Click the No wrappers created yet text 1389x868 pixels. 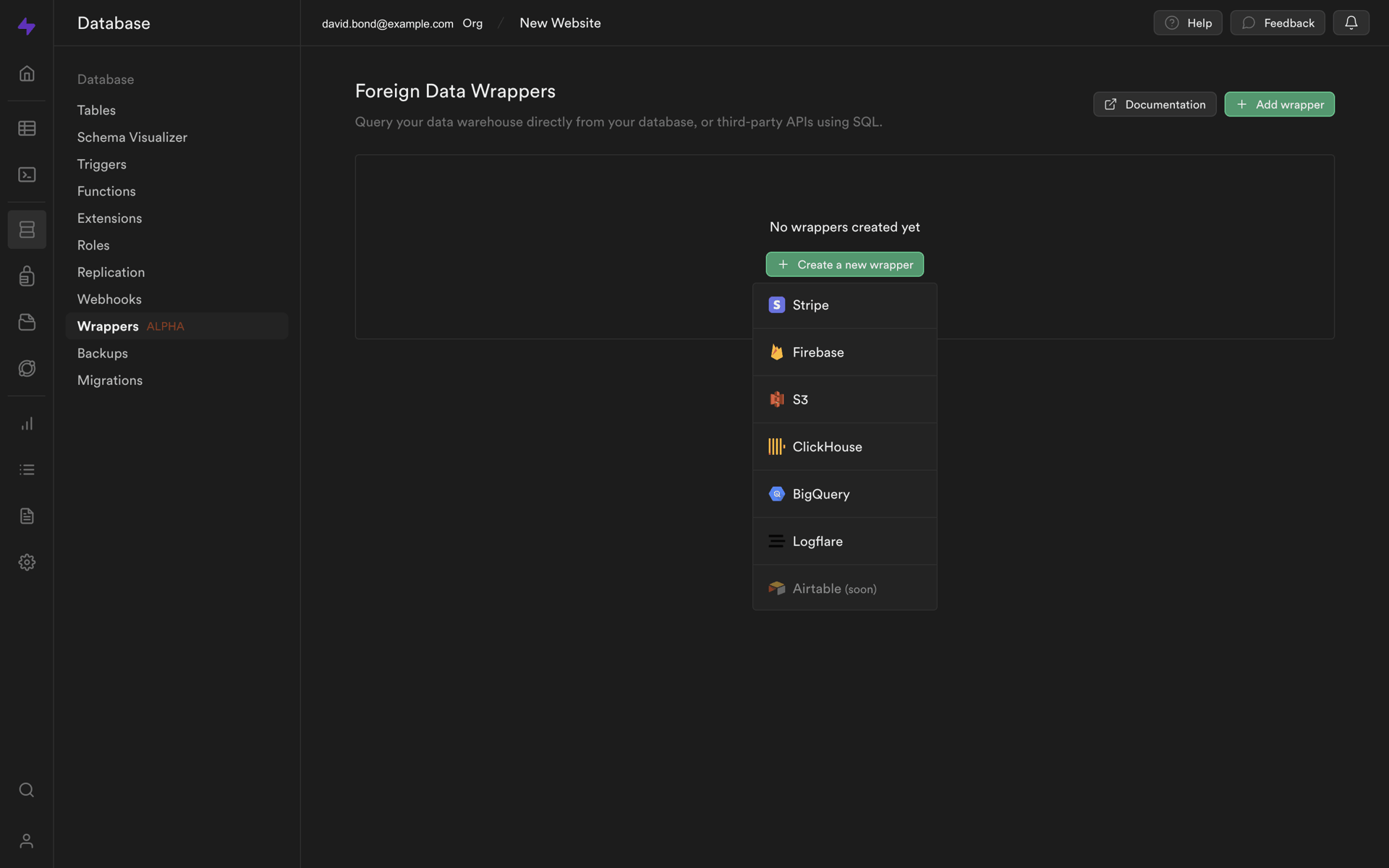click(844, 226)
